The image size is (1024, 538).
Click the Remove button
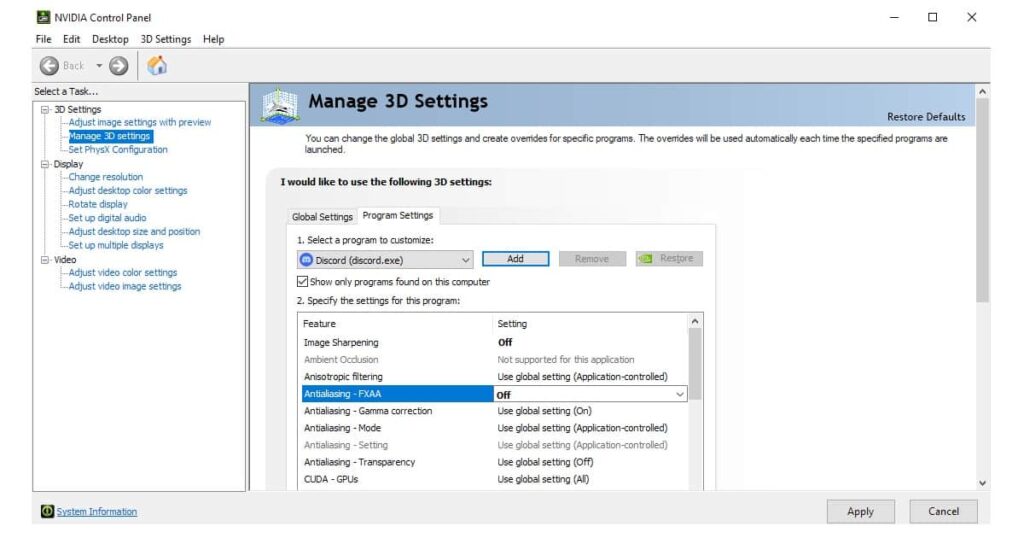[592, 259]
